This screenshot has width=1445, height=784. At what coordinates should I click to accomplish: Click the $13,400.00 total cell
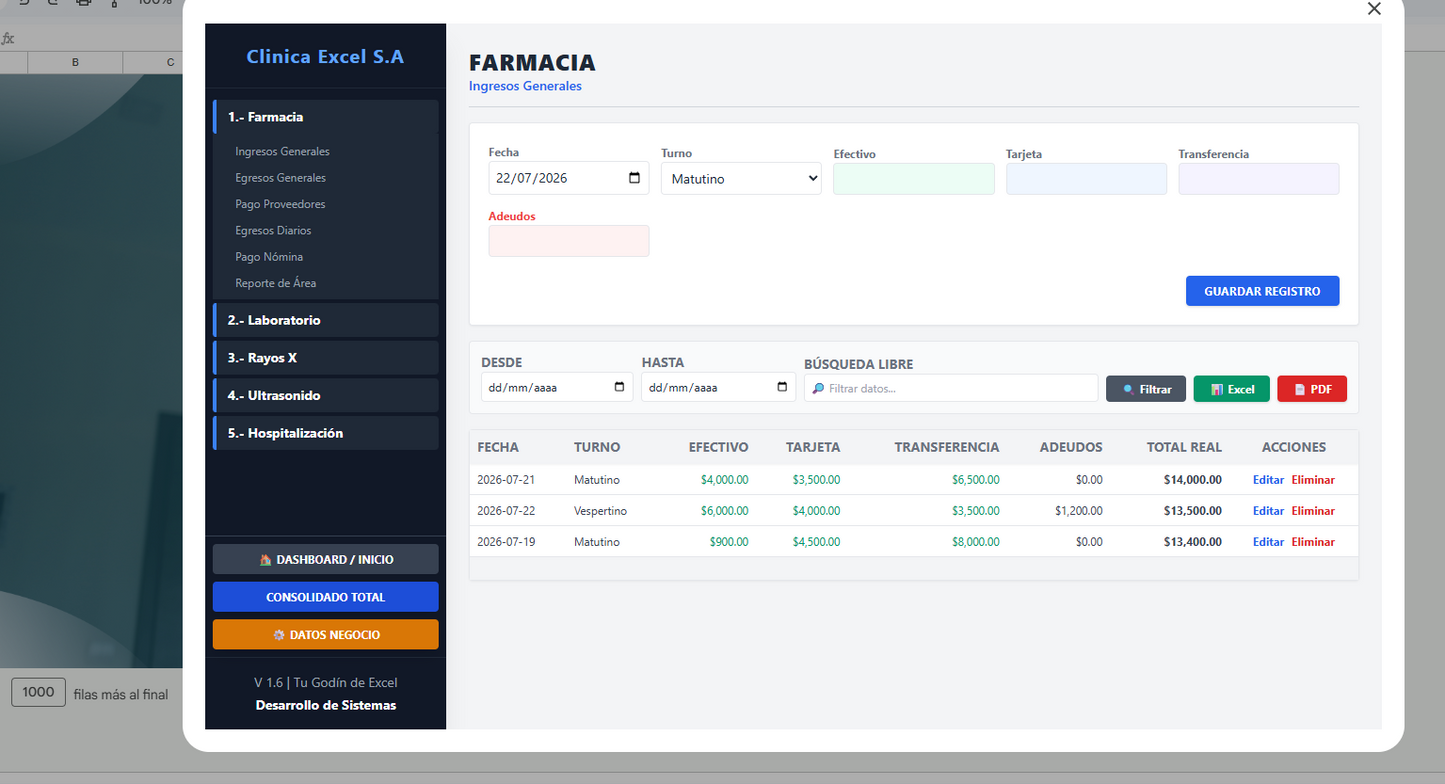pyautogui.click(x=1193, y=542)
